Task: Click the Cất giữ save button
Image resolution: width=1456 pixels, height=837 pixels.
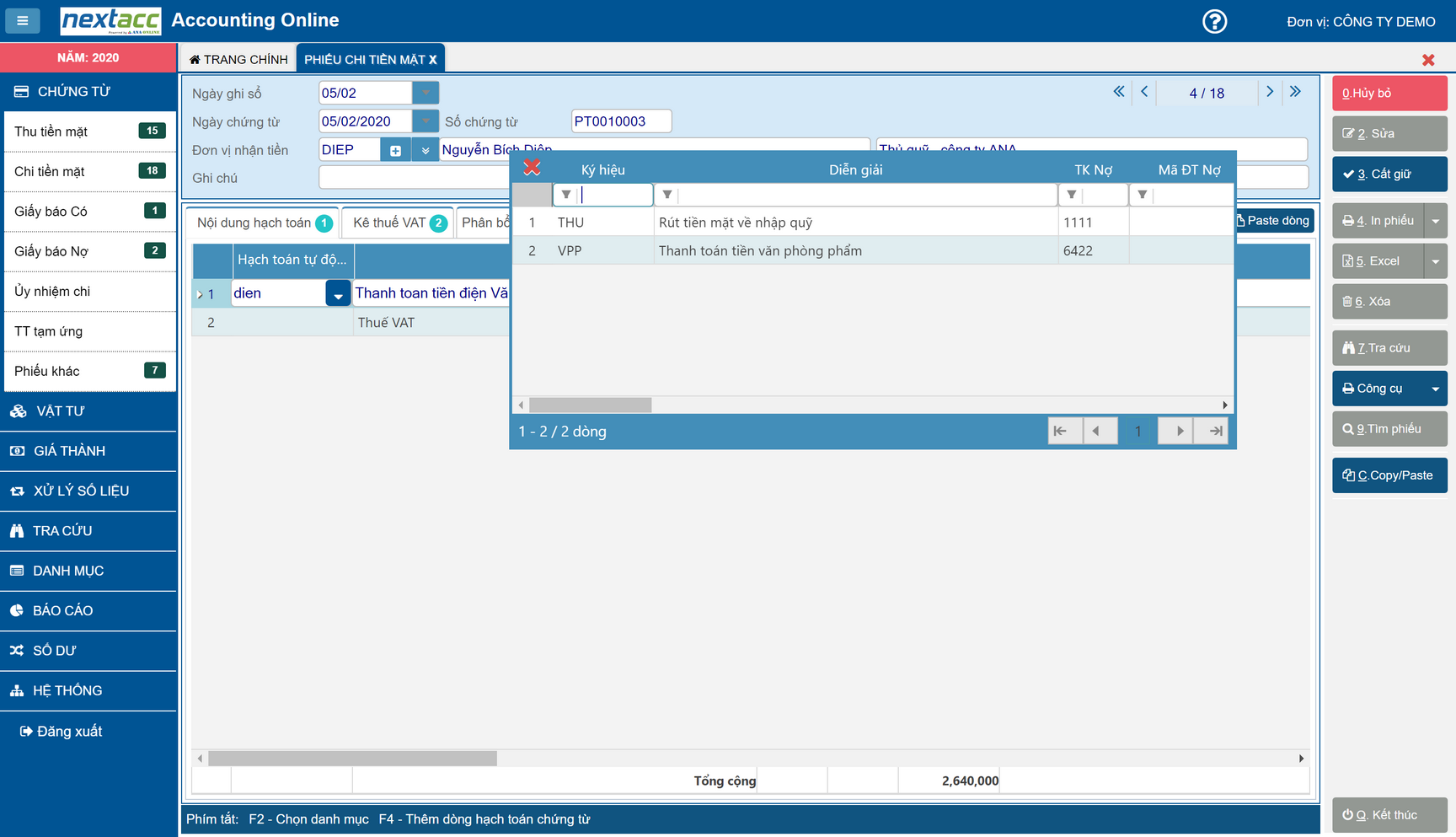Action: point(1389,174)
